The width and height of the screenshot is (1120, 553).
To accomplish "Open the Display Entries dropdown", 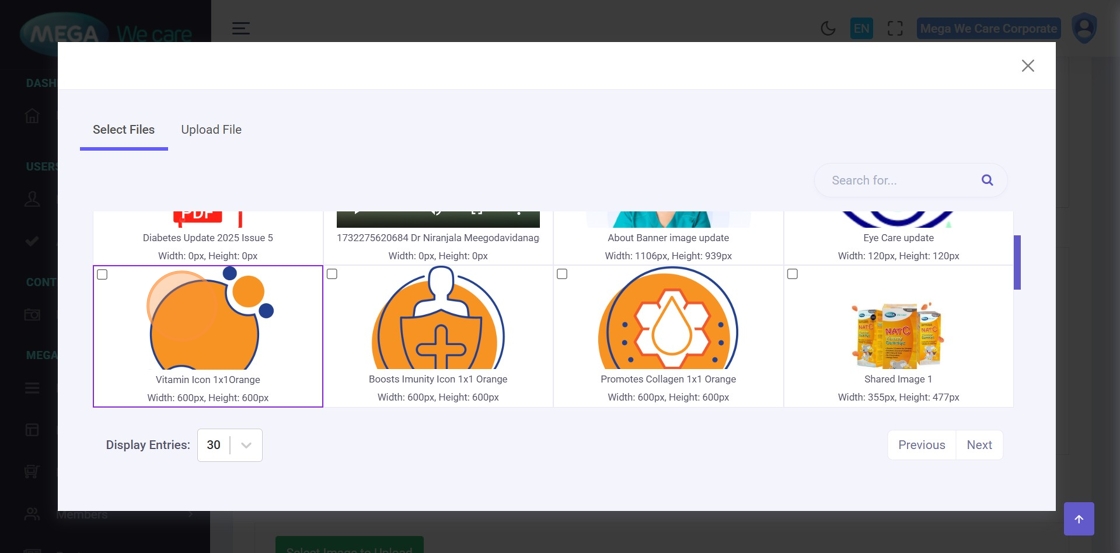I will 230,445.
